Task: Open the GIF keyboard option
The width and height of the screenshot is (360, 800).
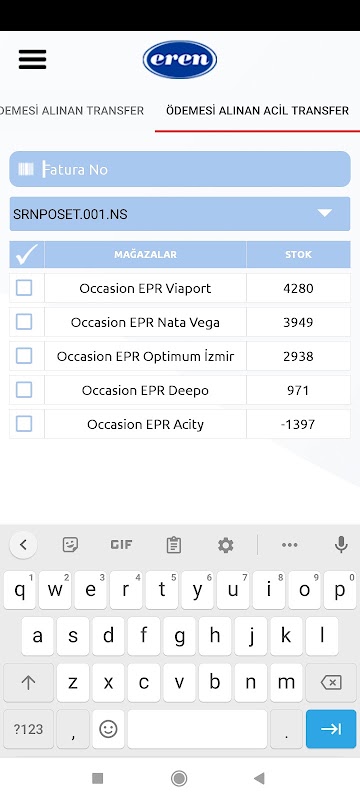Action: coord(121,545)
